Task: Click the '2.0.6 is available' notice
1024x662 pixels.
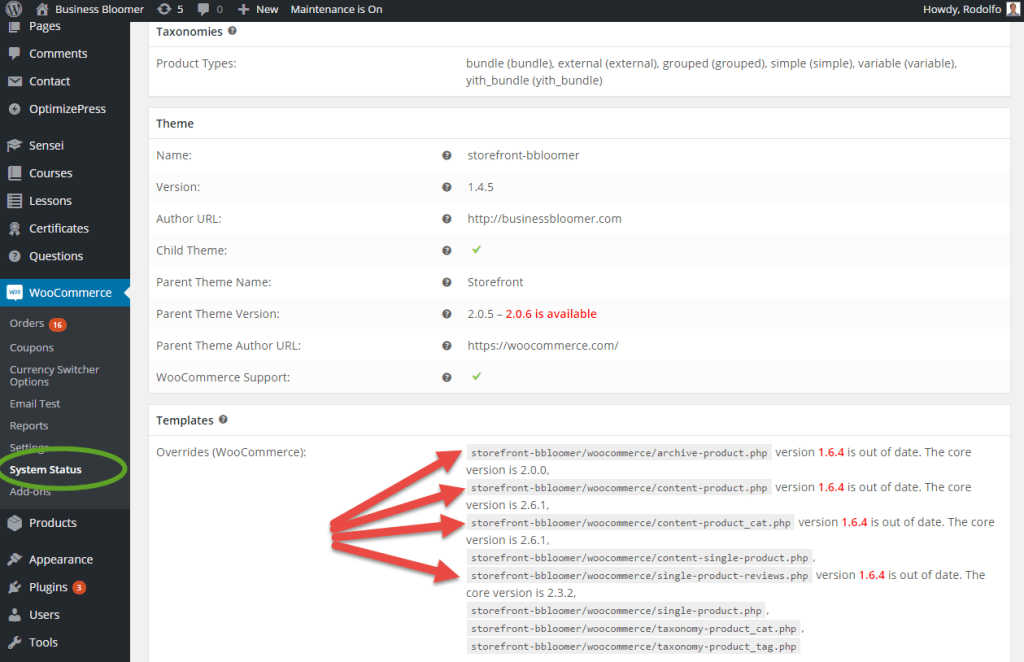Action: [551, 314]
